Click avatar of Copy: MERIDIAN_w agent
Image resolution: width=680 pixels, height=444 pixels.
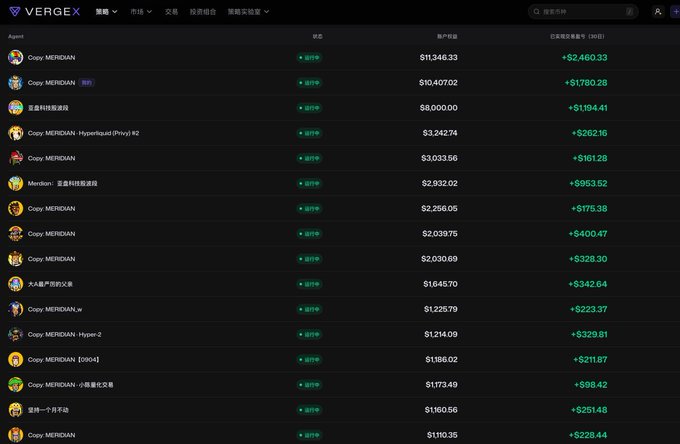[x=16, y=309]
